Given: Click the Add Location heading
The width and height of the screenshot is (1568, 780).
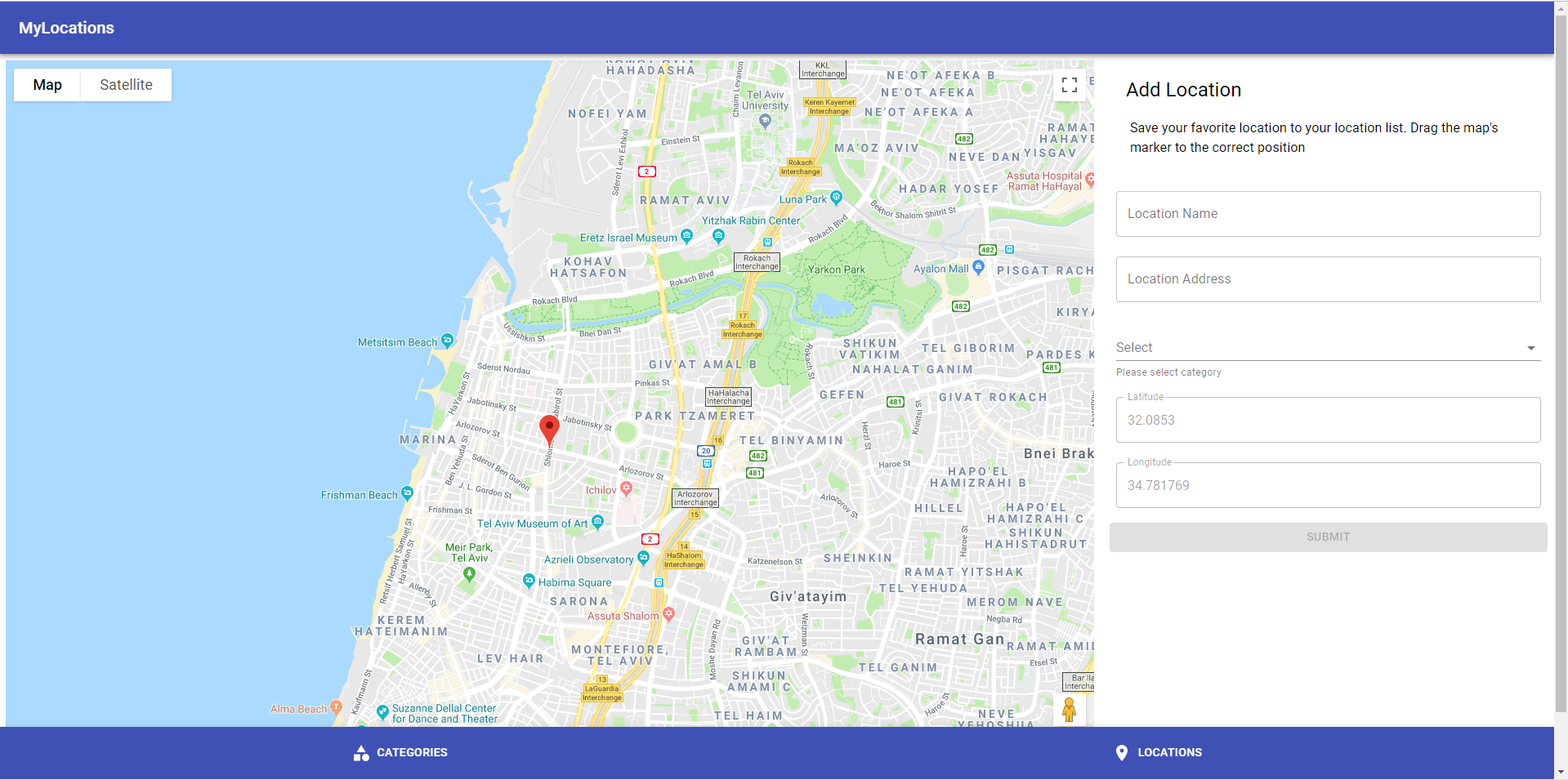Looking at the screenshot, I should coord(1183,90).
